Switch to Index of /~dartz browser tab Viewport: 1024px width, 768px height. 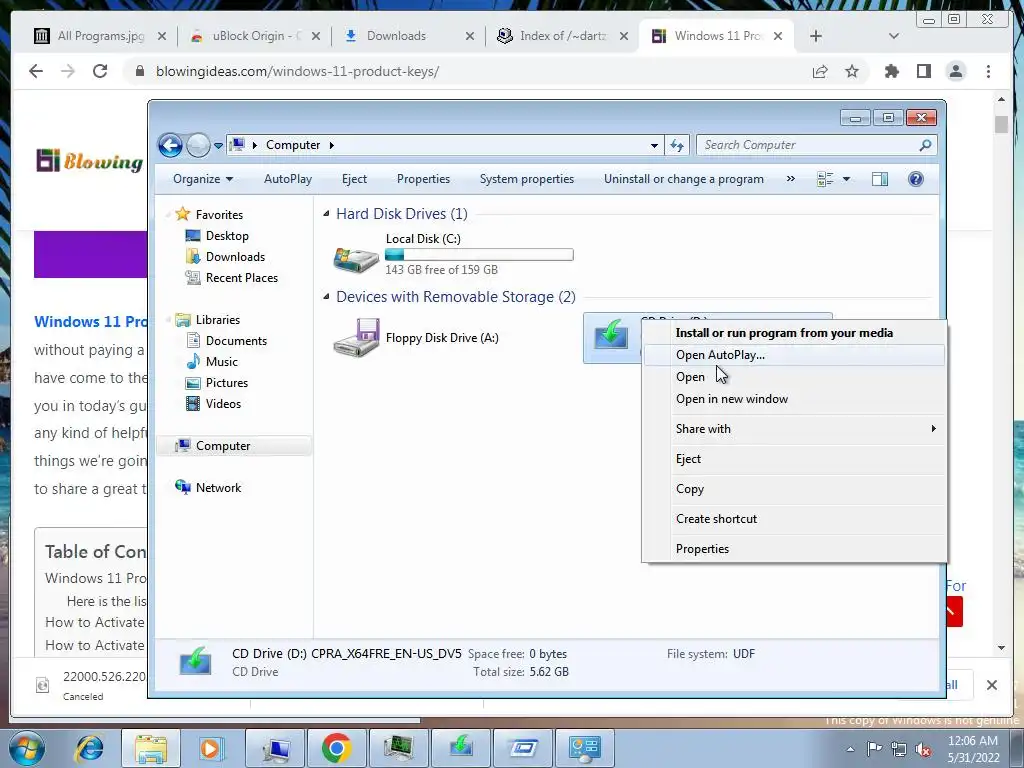563,36
